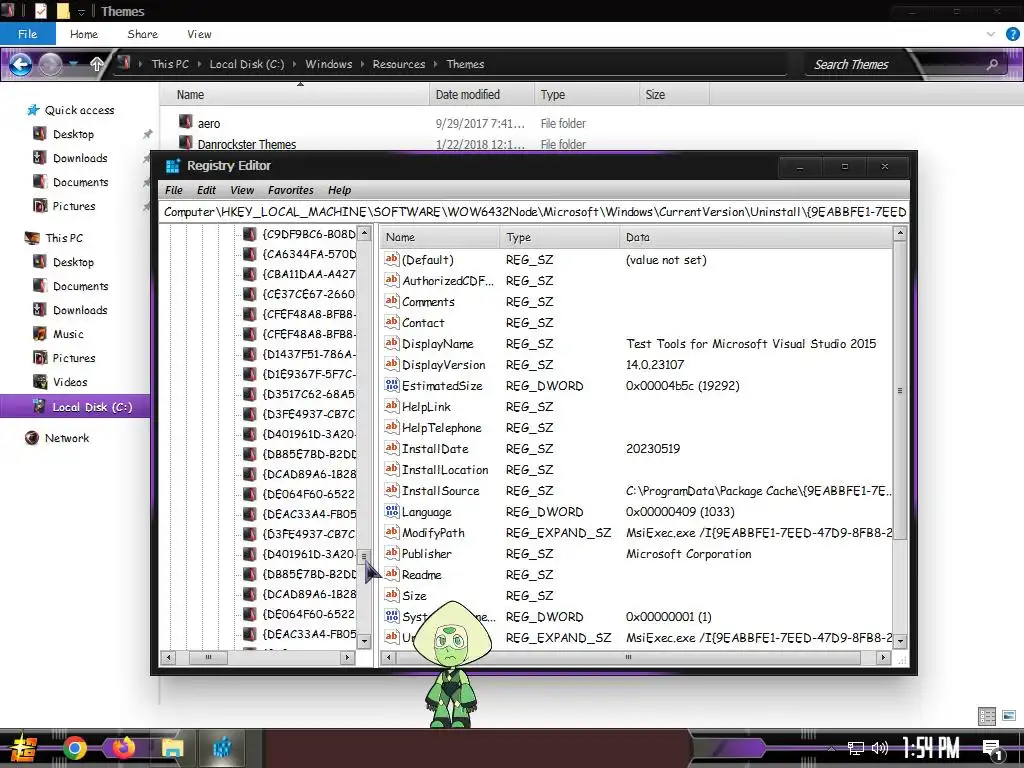Switch Explorer to details view icon

(987, 716)
